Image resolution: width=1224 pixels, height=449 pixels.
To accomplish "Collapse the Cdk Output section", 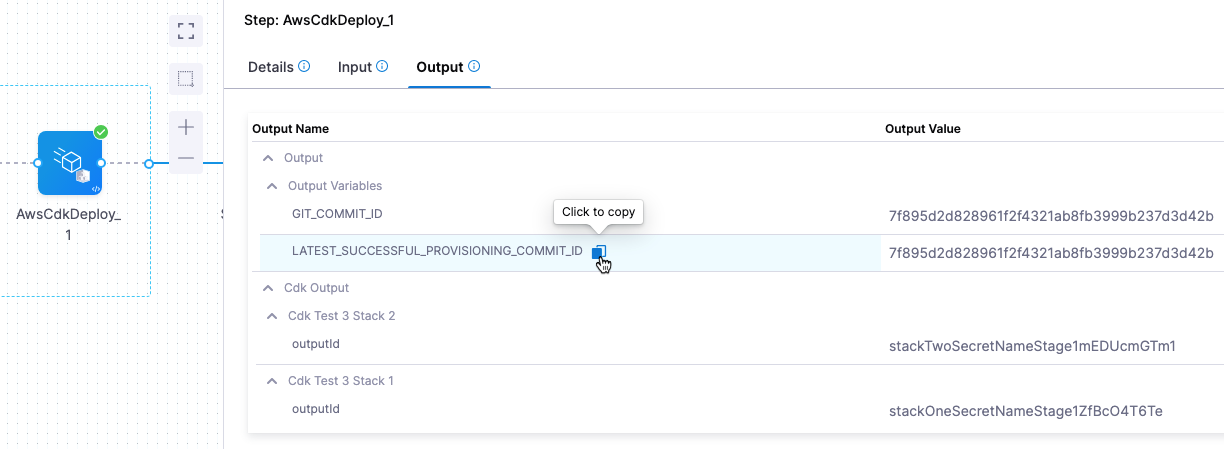I will click(x=267, y=288).
